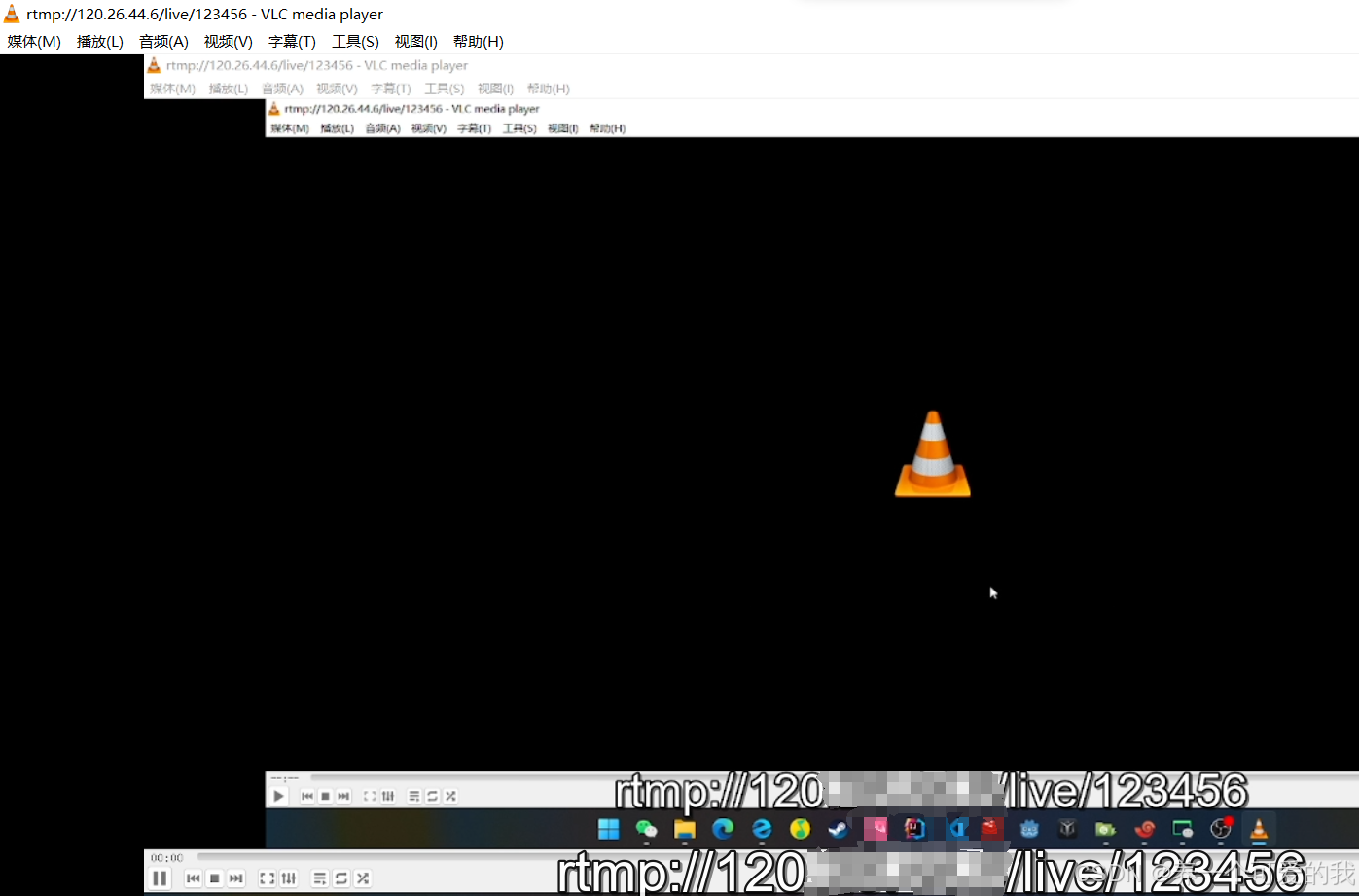Click the VLC cone icon in main title bar
The height and width of the screenshot is (896, 1359).
click(x=12, y=14)
